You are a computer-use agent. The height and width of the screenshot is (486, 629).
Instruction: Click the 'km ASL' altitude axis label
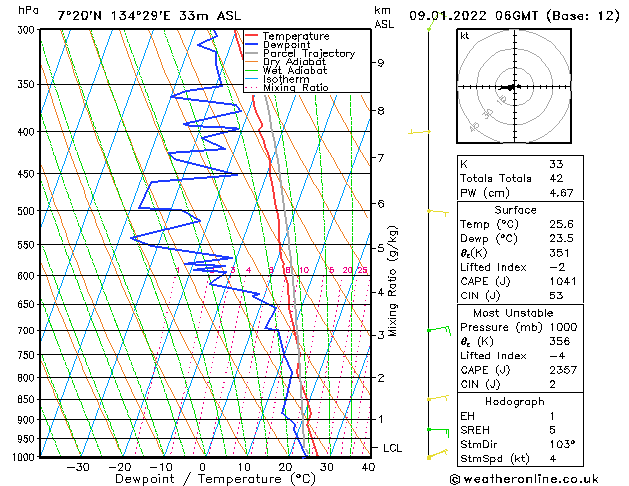point(384,18)
